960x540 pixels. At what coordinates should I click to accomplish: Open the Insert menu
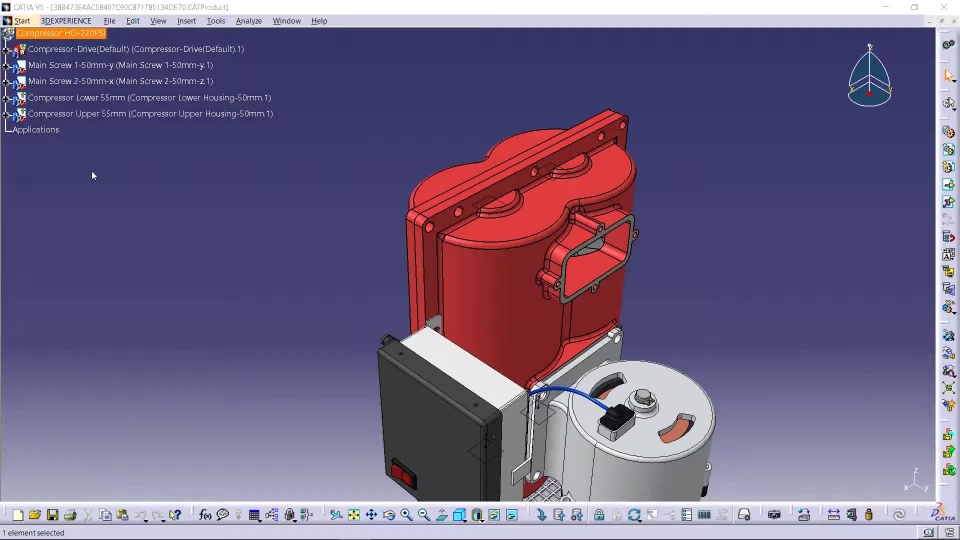coord(187,21)
